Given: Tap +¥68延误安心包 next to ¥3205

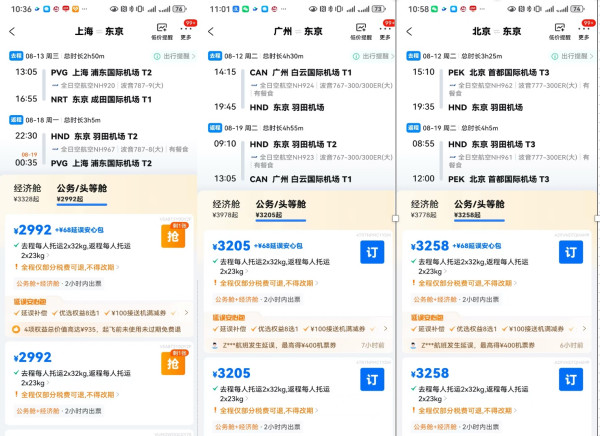Looking at the screenshot, I should pos(278,246).
